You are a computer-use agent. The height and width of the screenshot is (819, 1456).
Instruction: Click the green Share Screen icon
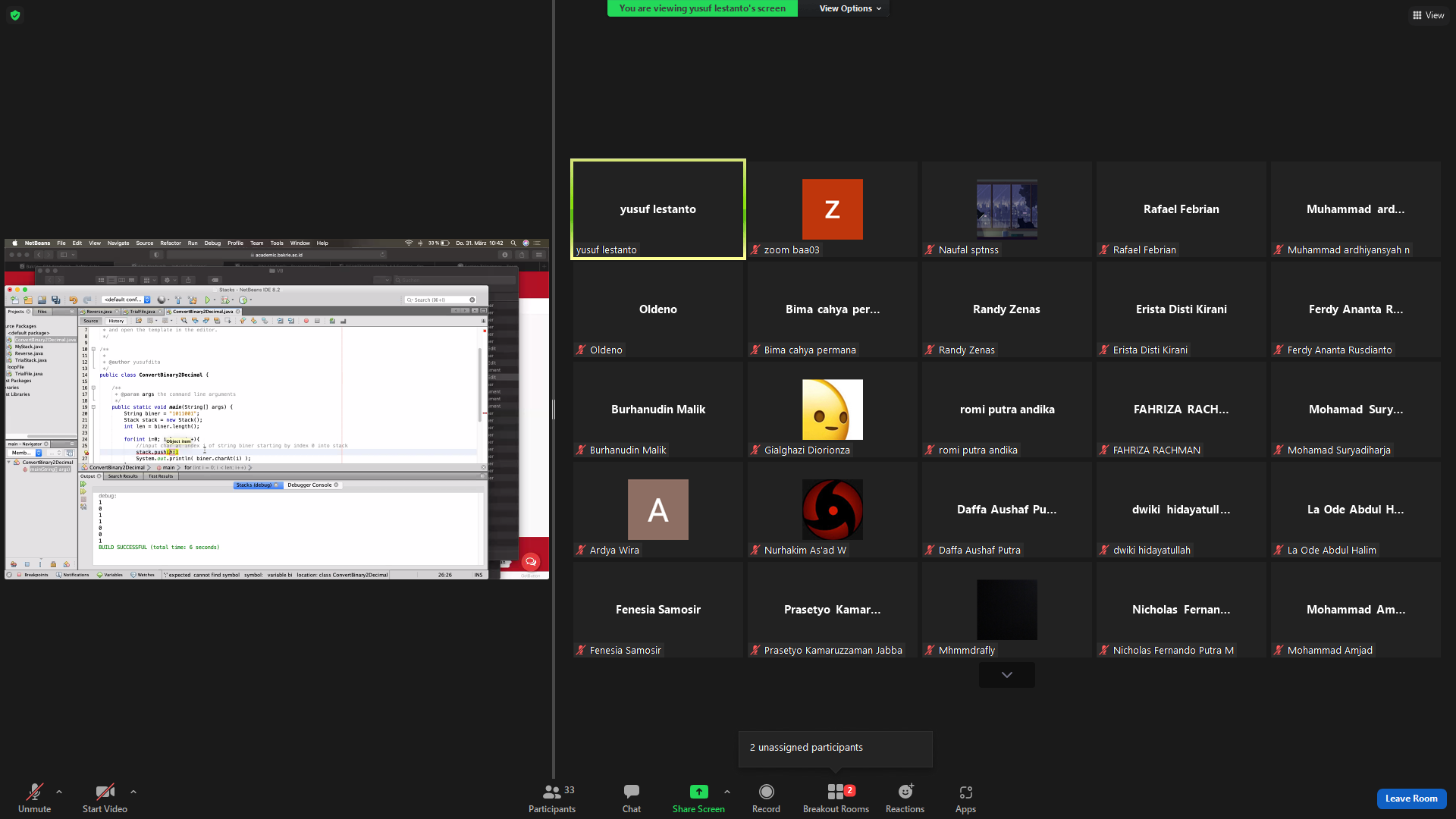click(698, 792)
